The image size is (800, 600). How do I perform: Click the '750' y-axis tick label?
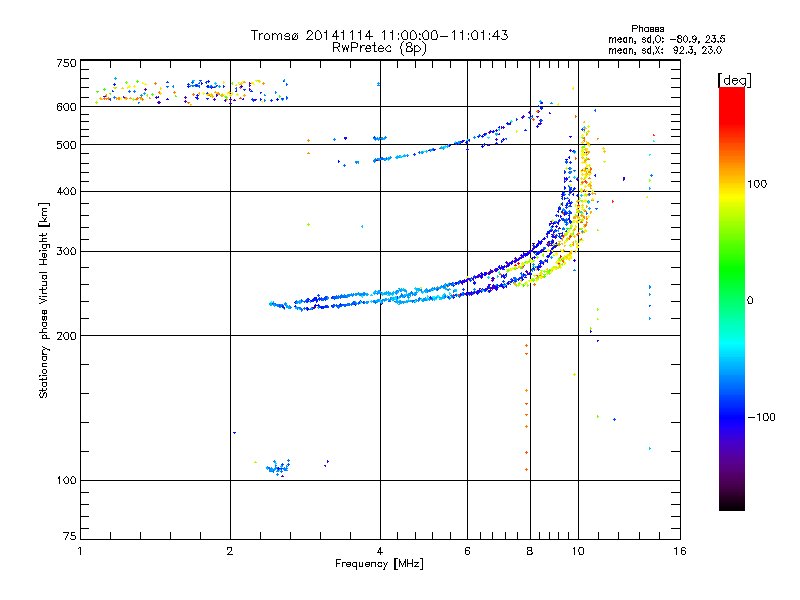click(x=67, y=63)
